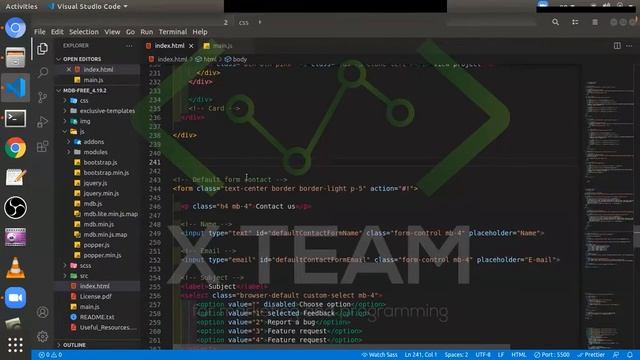Click the body breadcrumb item
640x360 pixels.
(x=236, y=59)
